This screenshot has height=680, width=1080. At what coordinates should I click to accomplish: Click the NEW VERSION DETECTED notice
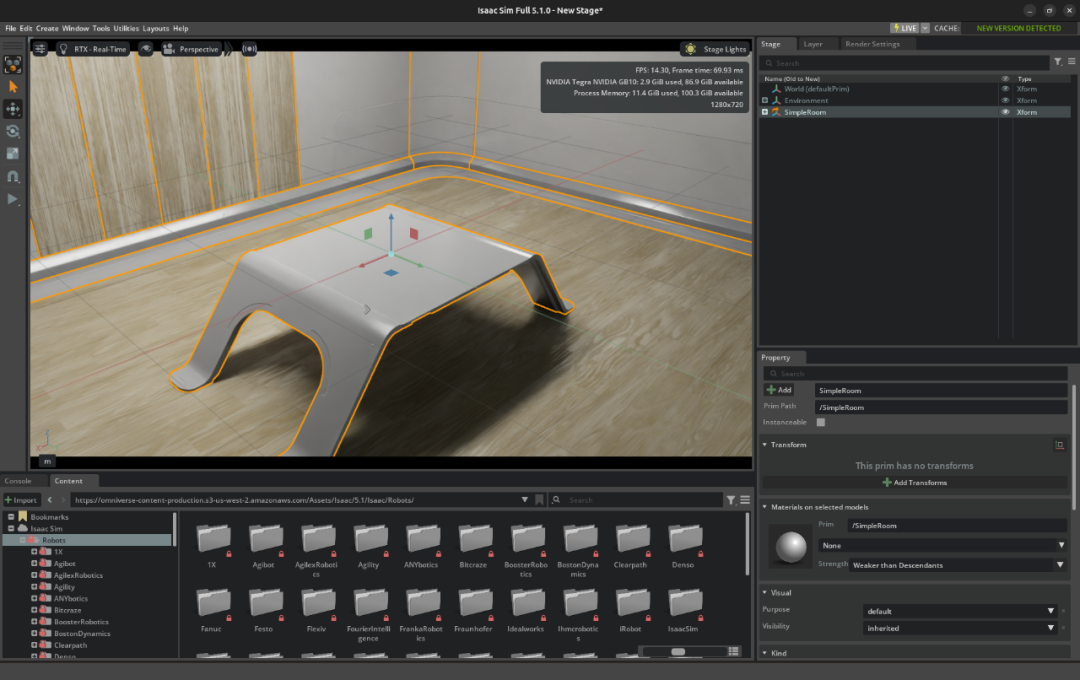coord(1019,28)
